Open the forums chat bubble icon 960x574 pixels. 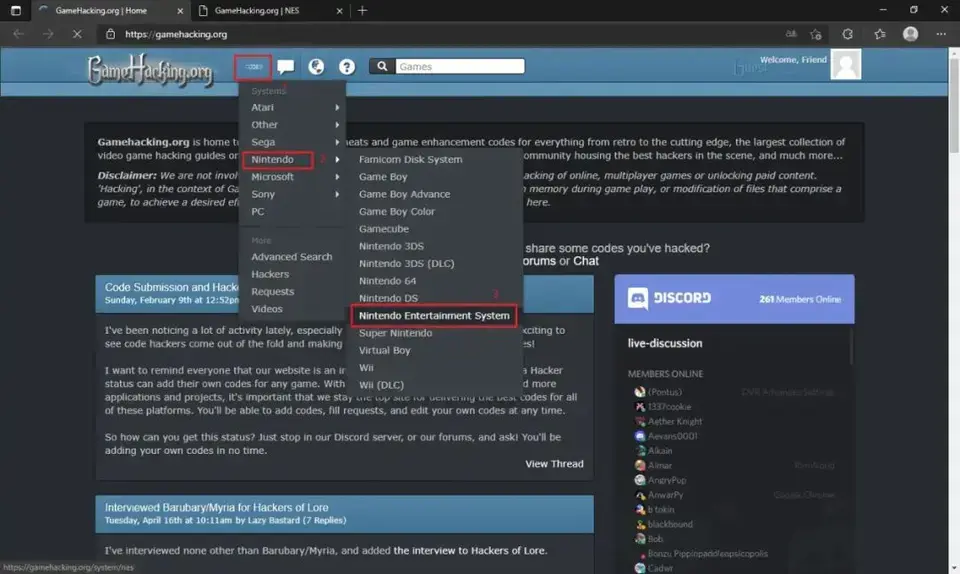point(285,66)
